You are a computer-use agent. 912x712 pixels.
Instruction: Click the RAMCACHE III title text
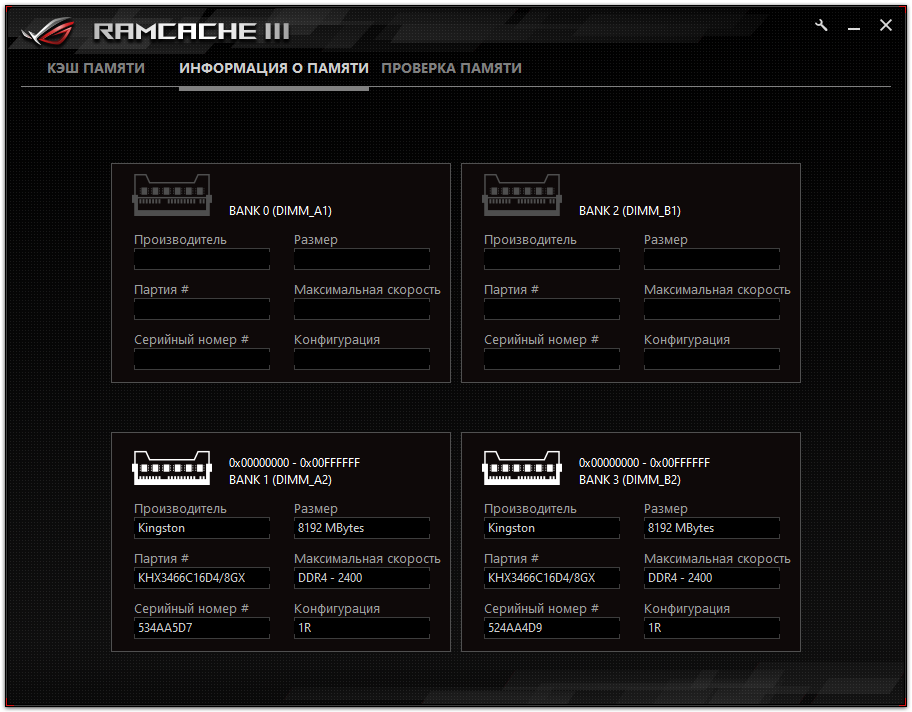(x=191, y=31)
